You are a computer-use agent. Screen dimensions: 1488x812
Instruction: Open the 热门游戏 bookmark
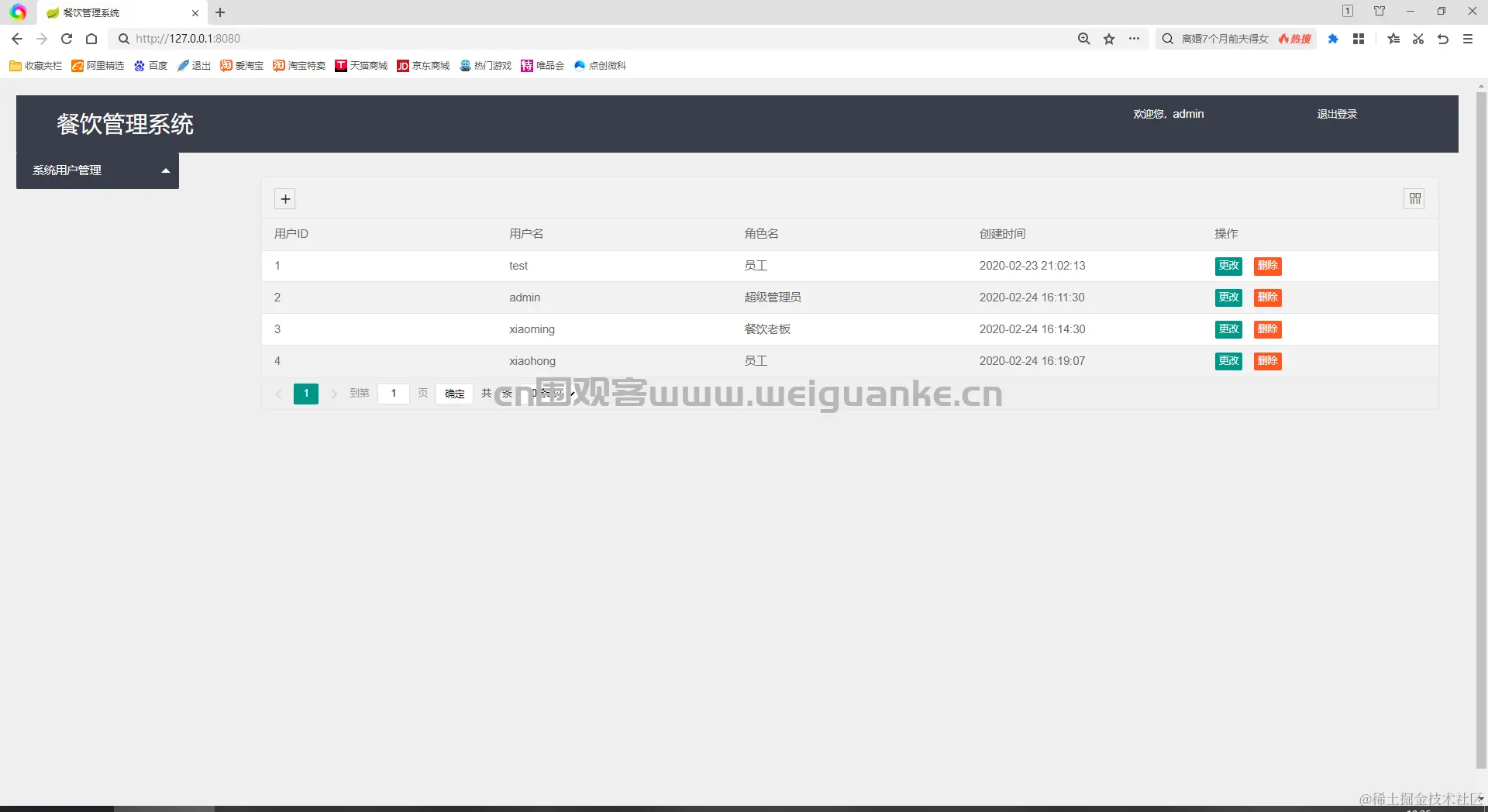click(x=485, y=66)
